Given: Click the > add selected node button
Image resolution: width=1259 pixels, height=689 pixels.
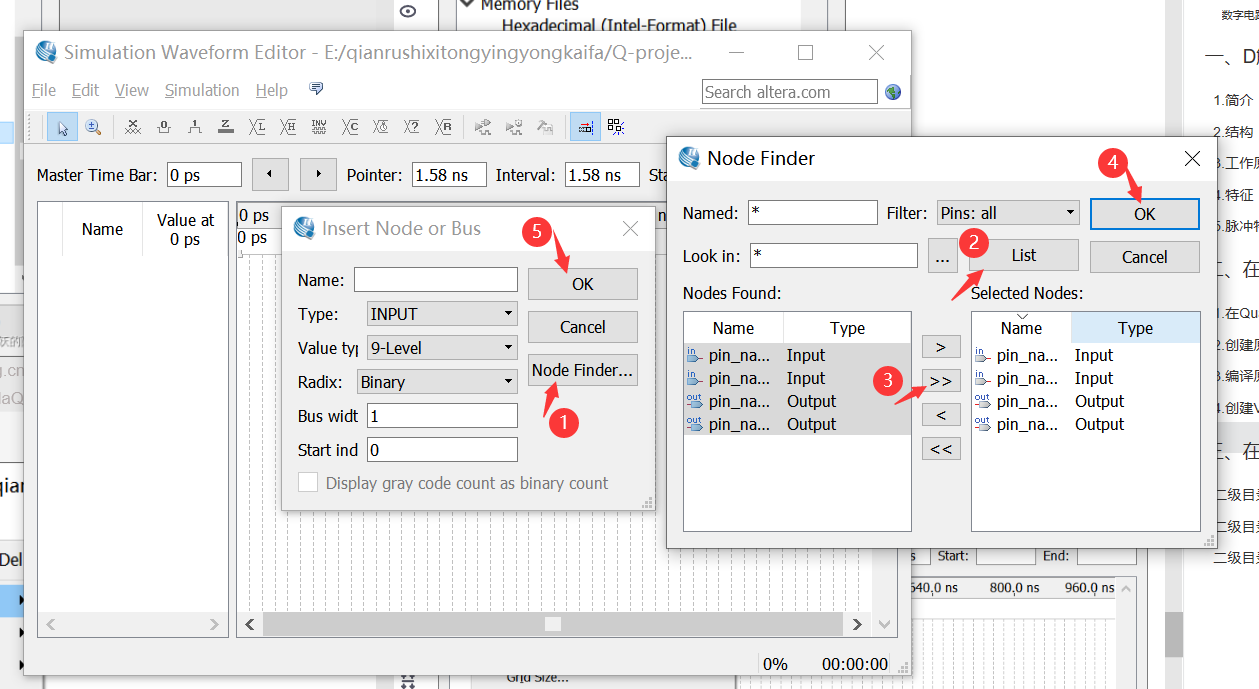Looking at the screenshot, I should tap(940, 347).
